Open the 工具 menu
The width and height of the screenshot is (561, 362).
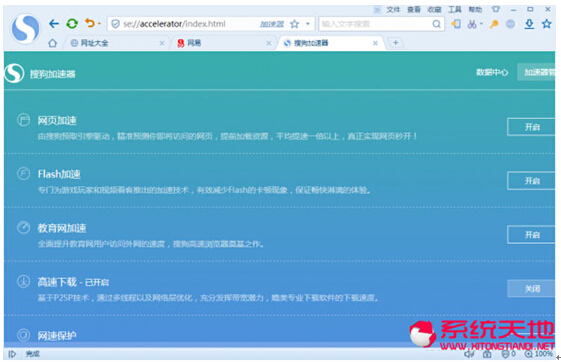455,10
